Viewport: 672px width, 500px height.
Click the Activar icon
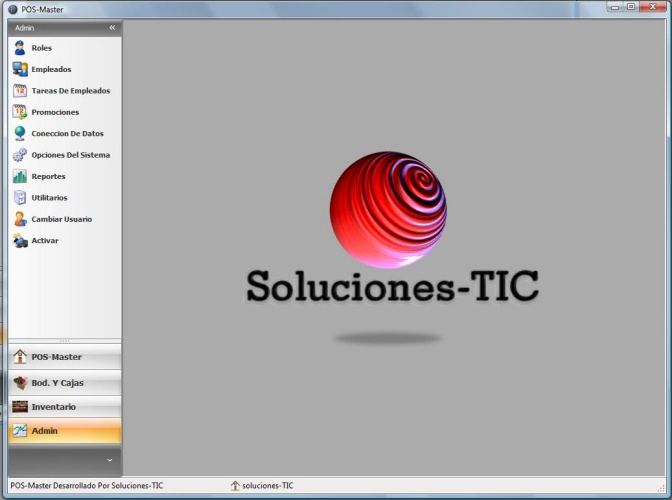[x=20, y=240]
